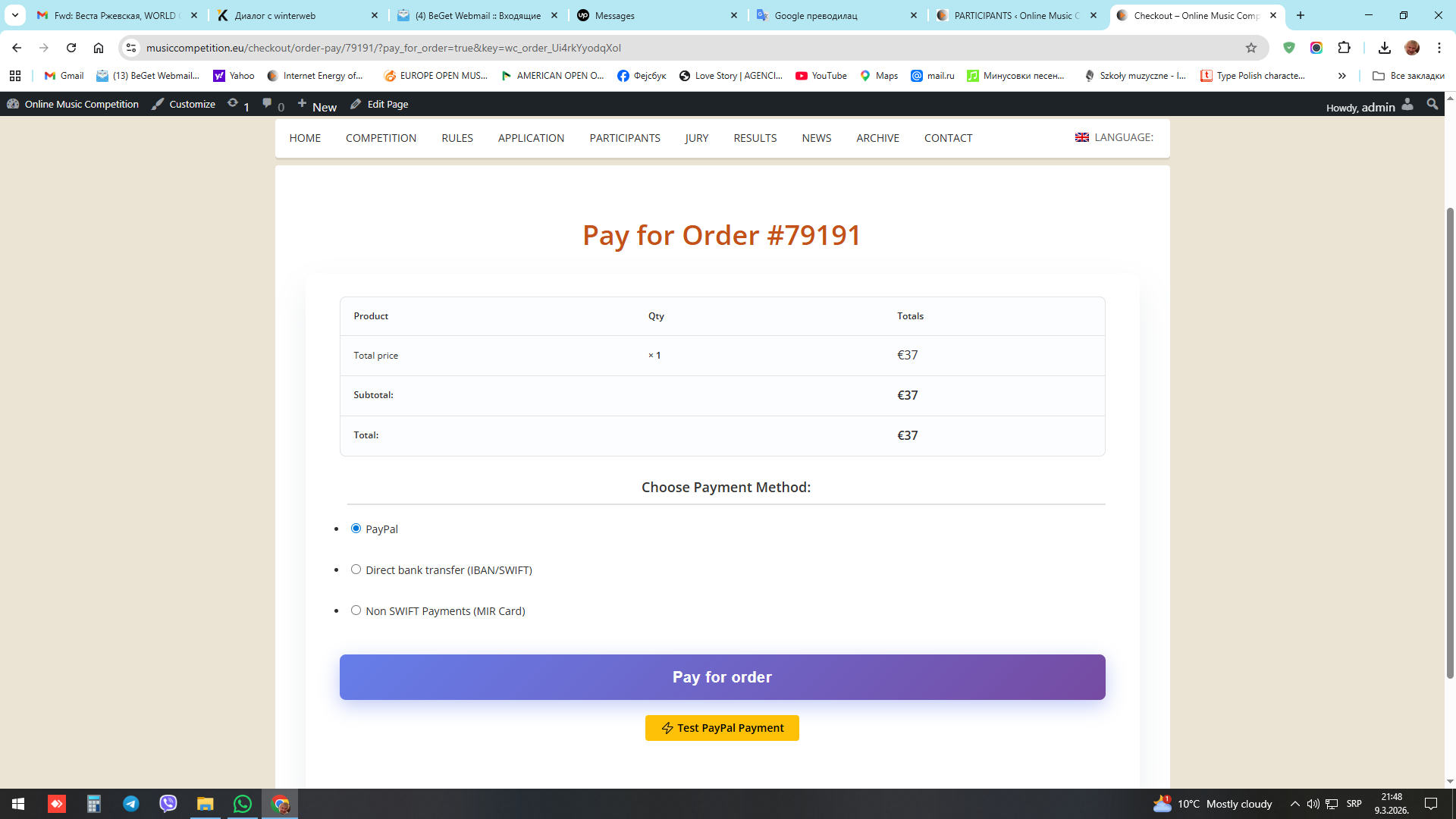This screenshot has width=1456, height=819.
Task: Choose Non SWIFT Payments (MIR Card)
Action: 356,610
